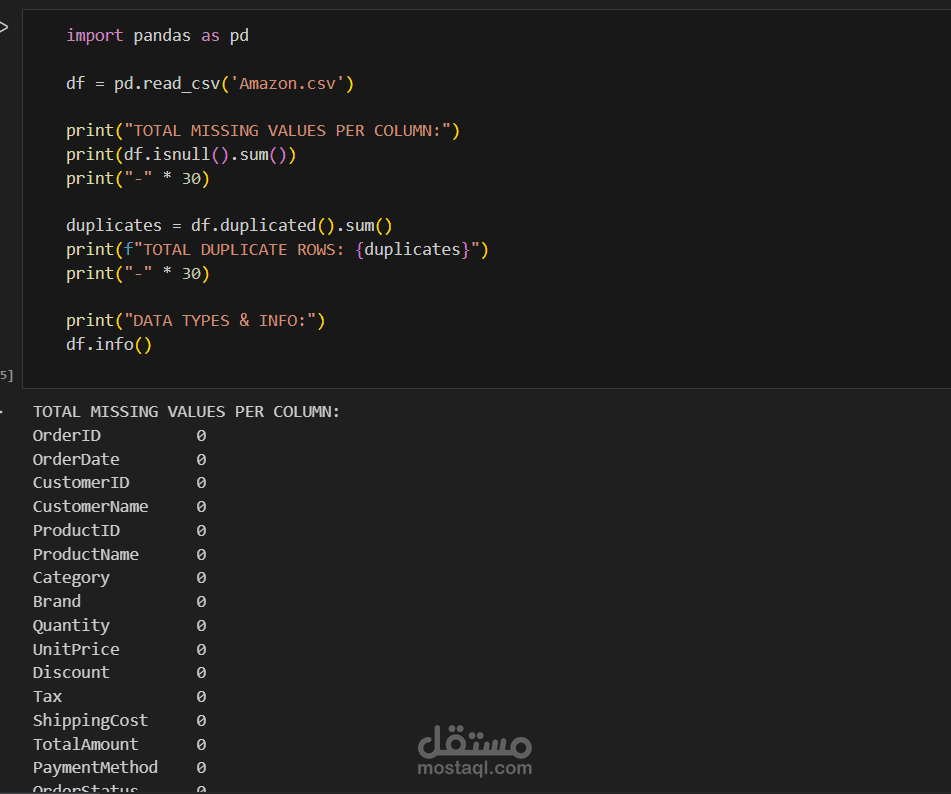951x794 pixels.
Task: Place cursor on the import pandas line
Action: [x=157, y=36]
